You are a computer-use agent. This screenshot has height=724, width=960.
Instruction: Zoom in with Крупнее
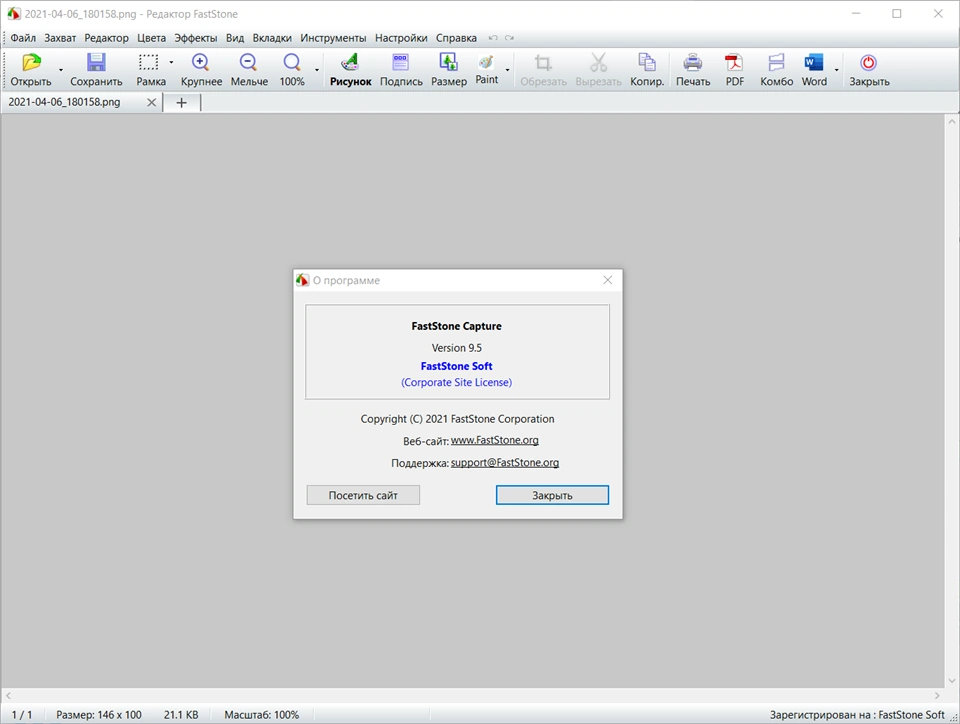(201, 70)
